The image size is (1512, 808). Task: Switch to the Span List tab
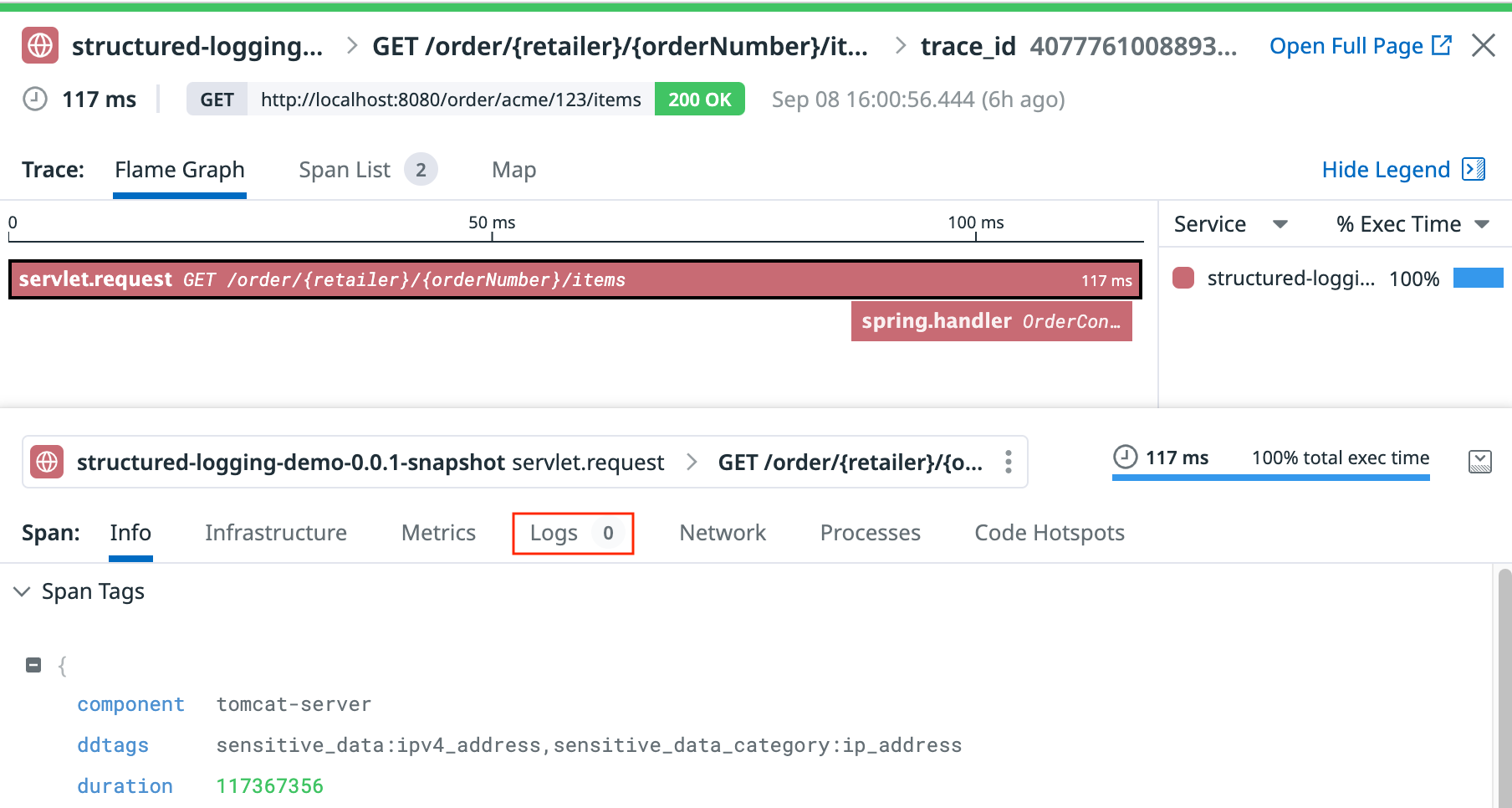(x=345, y=170)
